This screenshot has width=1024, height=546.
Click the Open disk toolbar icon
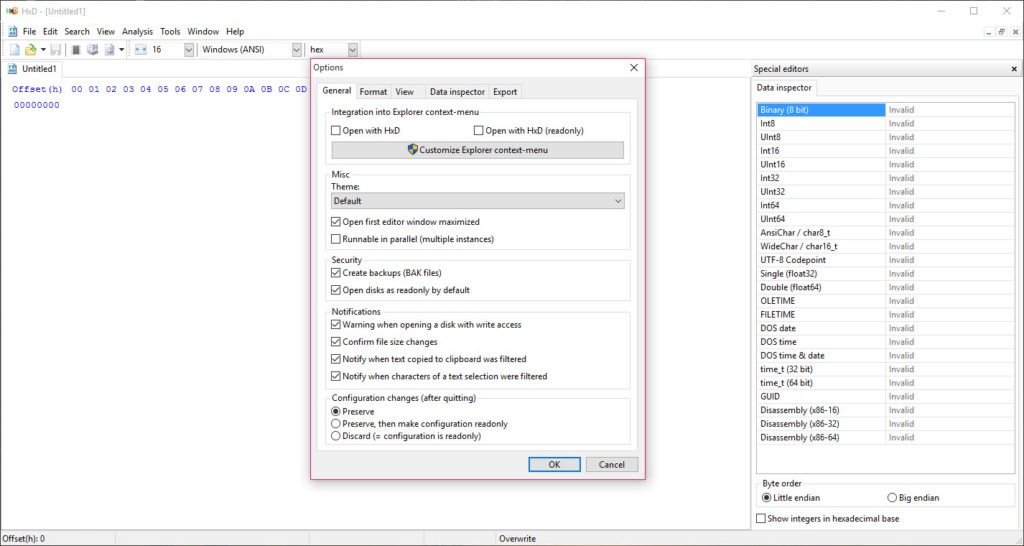[x=93, y=50]
